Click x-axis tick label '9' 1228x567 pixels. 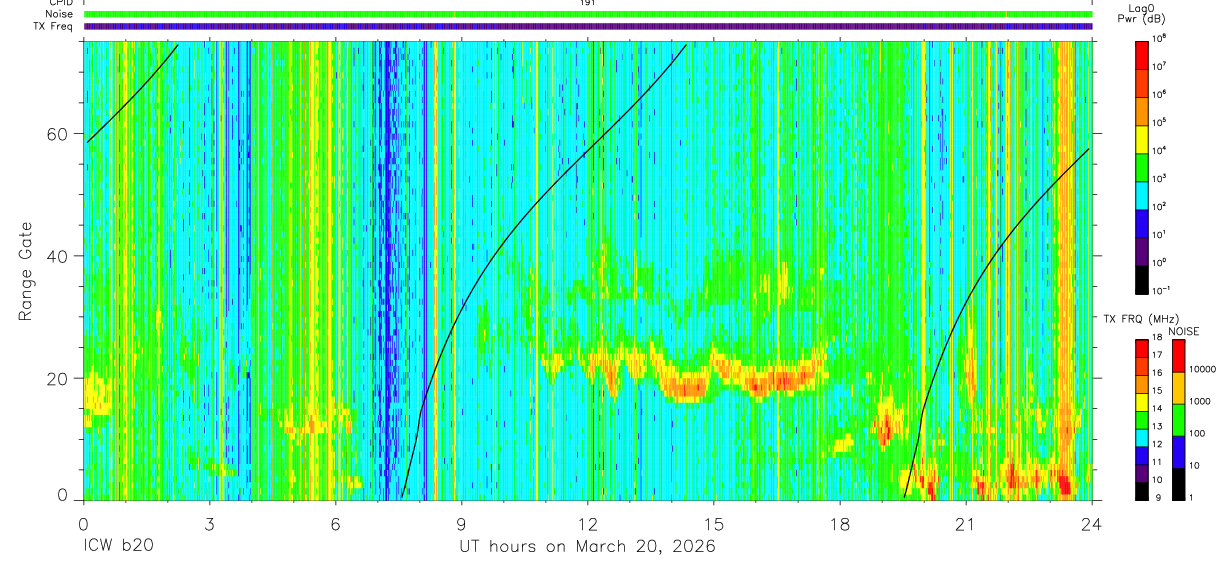(462, 524)
